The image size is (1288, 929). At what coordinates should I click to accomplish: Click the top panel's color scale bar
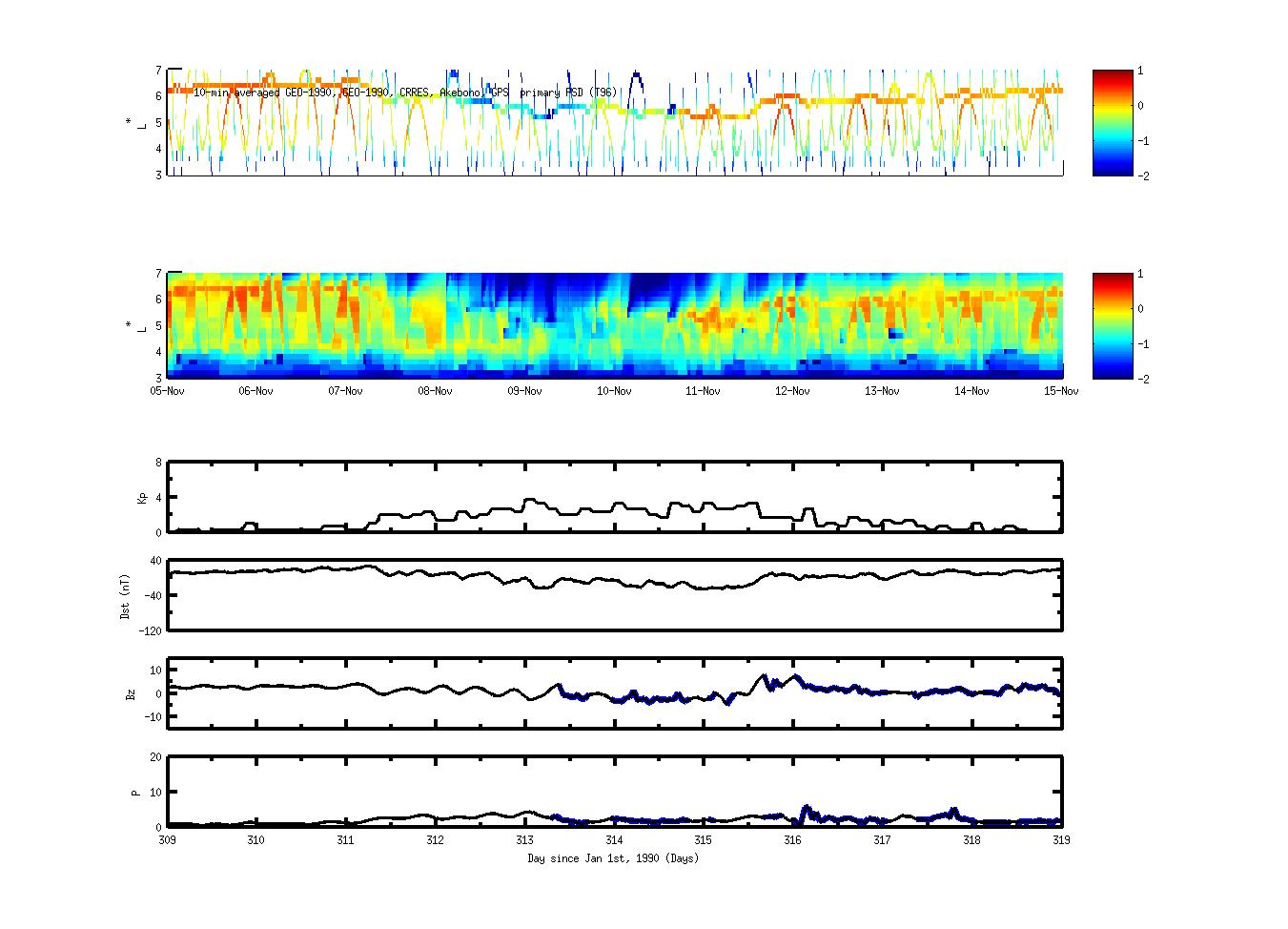(x=1113, y=123)
